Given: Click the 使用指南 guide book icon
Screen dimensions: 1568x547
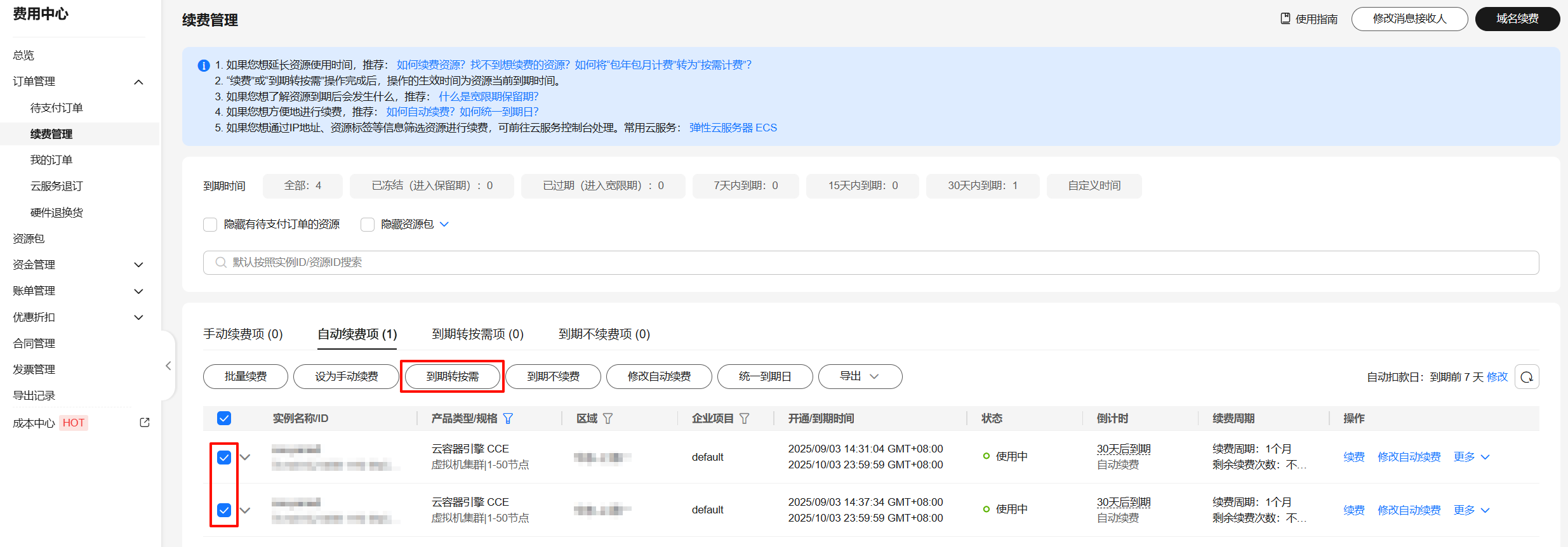Looking at the screenshot, I should [x=1286, y=18].
